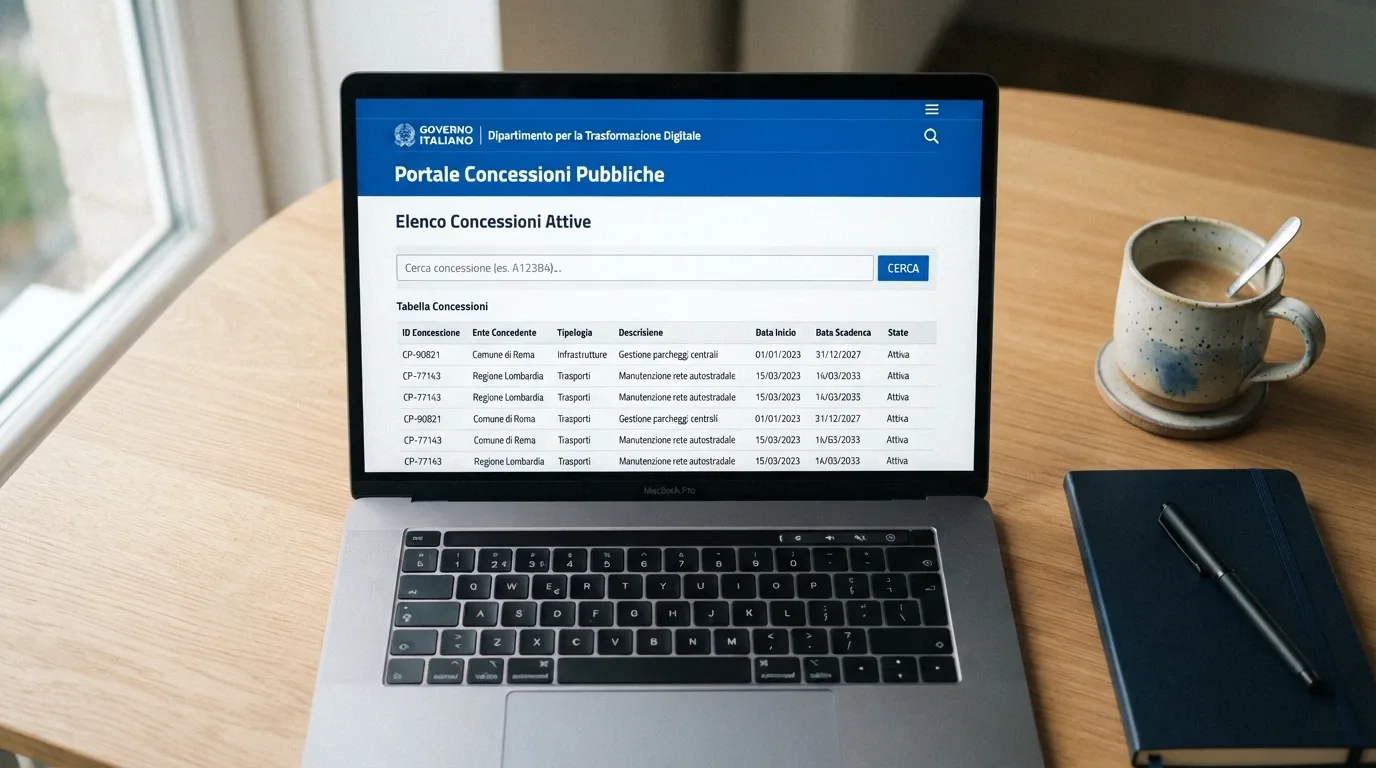Select the municipality cell in the Infrastrutture row

pyautogui.click(x=504, y=355)
